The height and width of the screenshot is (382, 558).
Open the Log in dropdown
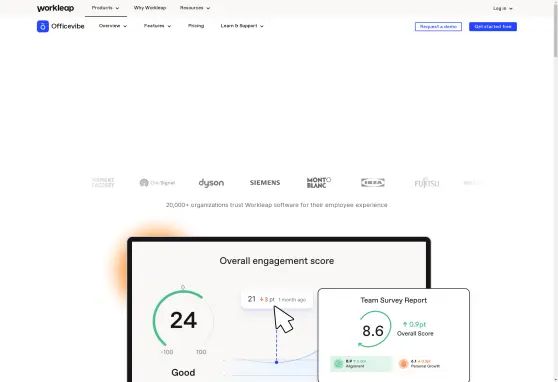[x=503, y=8]
